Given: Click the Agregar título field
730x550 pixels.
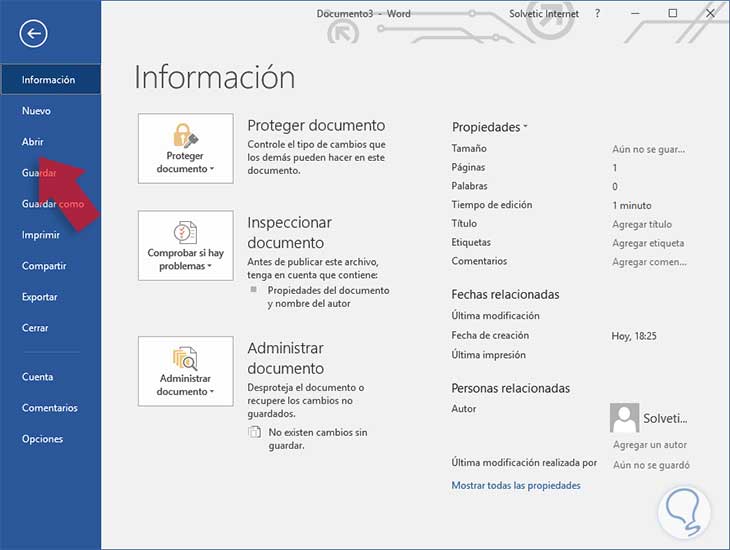Looking at the screenshot, I should 642,224.
